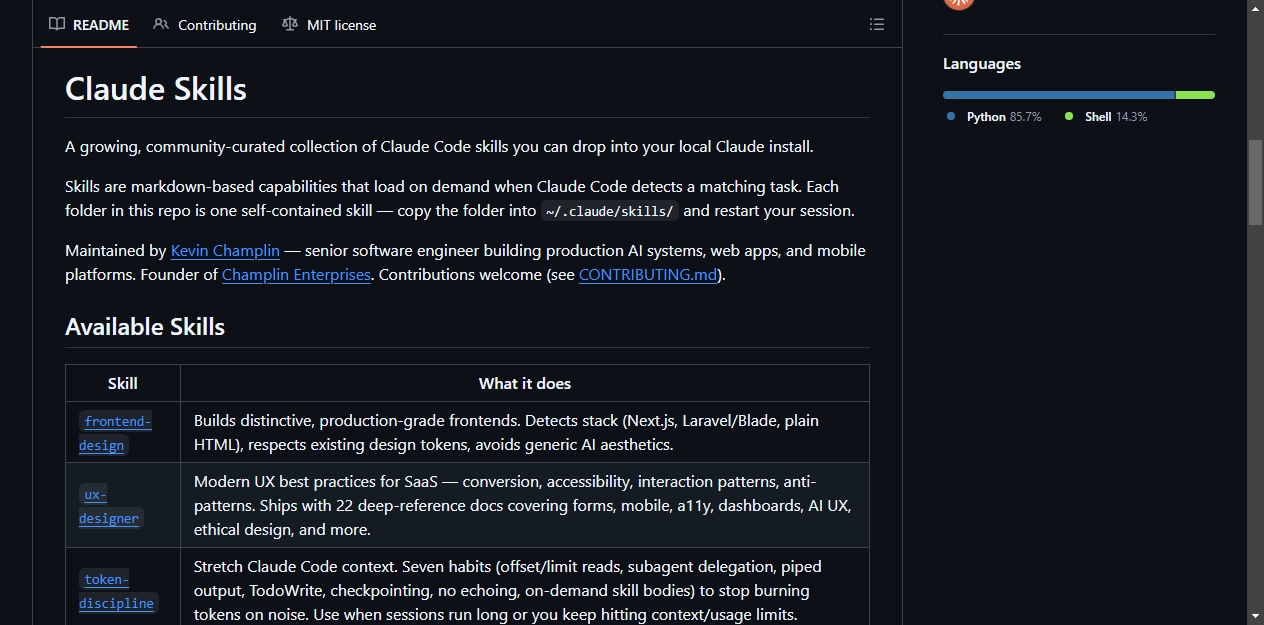Open the frontend-design skill link
This screenshot has height=625, width=1264.
116,433
